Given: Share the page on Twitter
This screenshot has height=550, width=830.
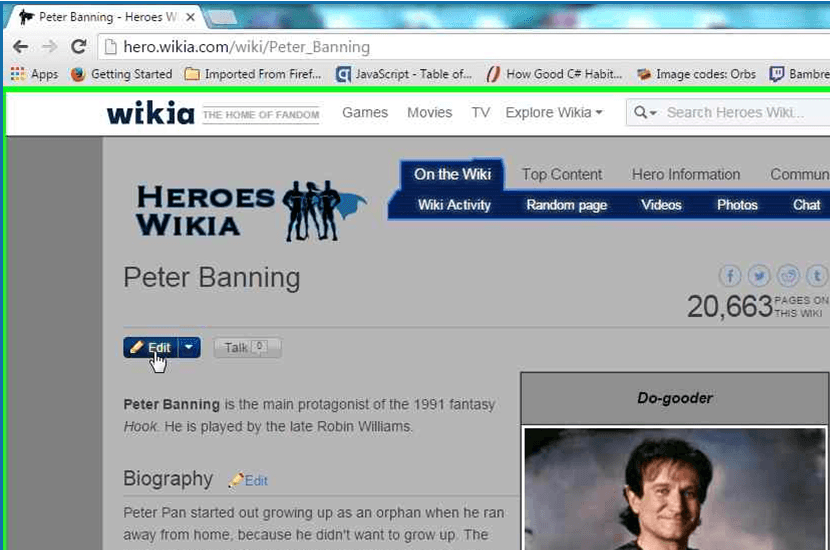Looking at the screenshot, I should (x=759, y=276).
